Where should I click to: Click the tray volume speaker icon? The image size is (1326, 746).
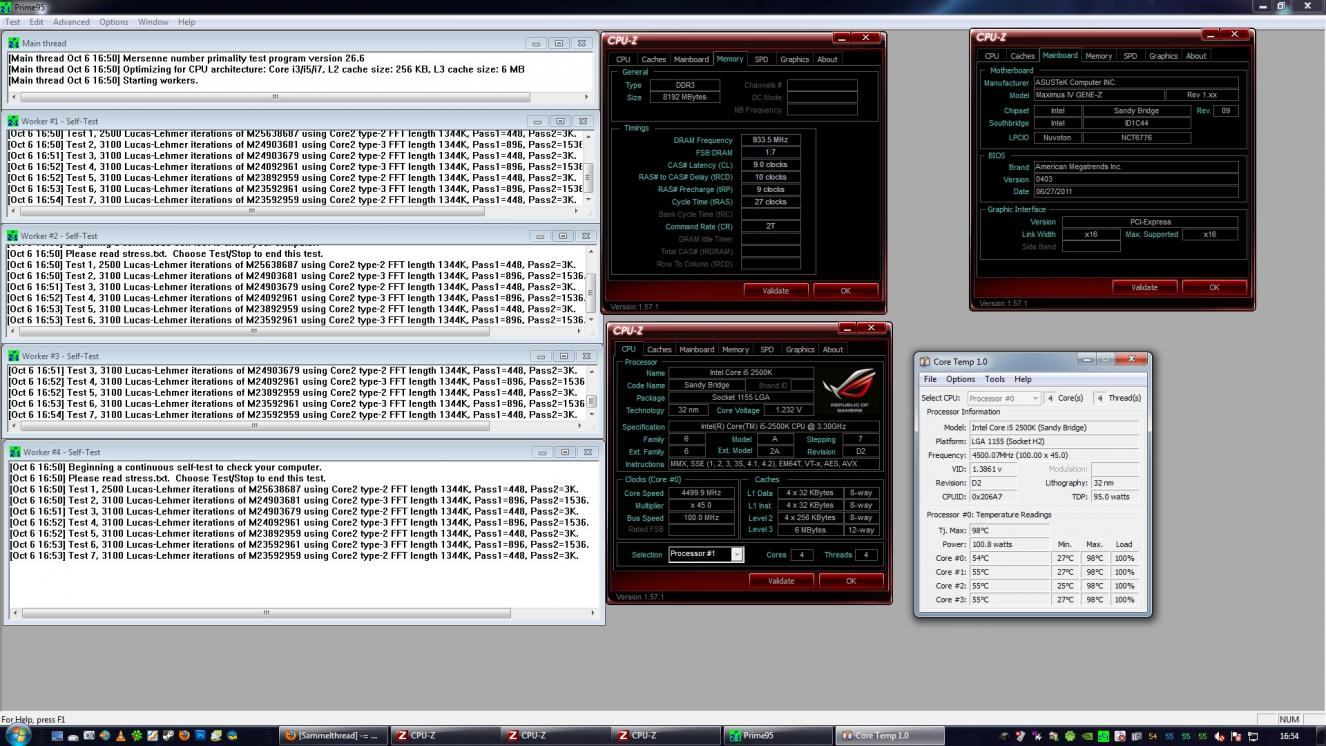[1220, 736]
